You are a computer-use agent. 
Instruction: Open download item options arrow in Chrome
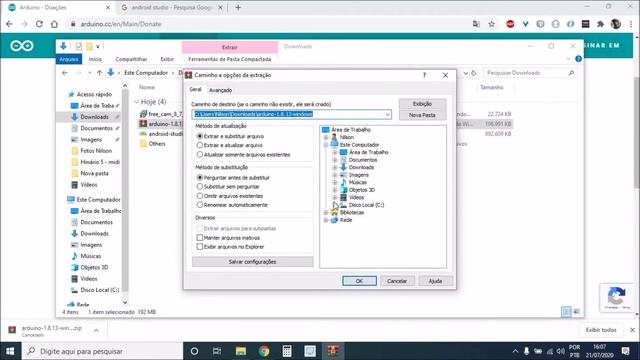[x=96, y=331]
